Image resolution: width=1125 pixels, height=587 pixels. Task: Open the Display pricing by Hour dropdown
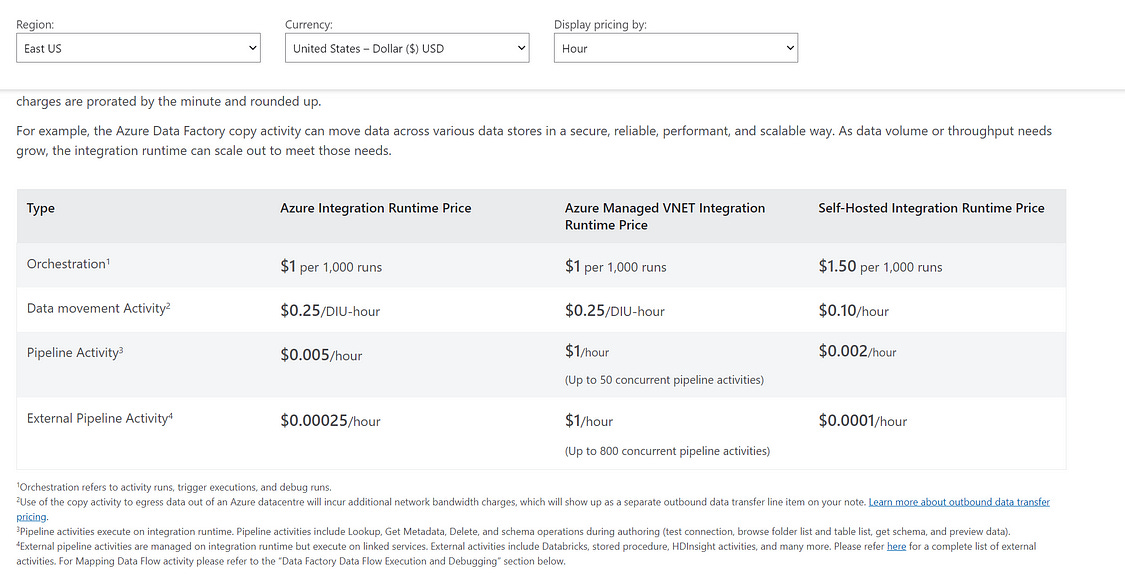click(x=676, y=48)
